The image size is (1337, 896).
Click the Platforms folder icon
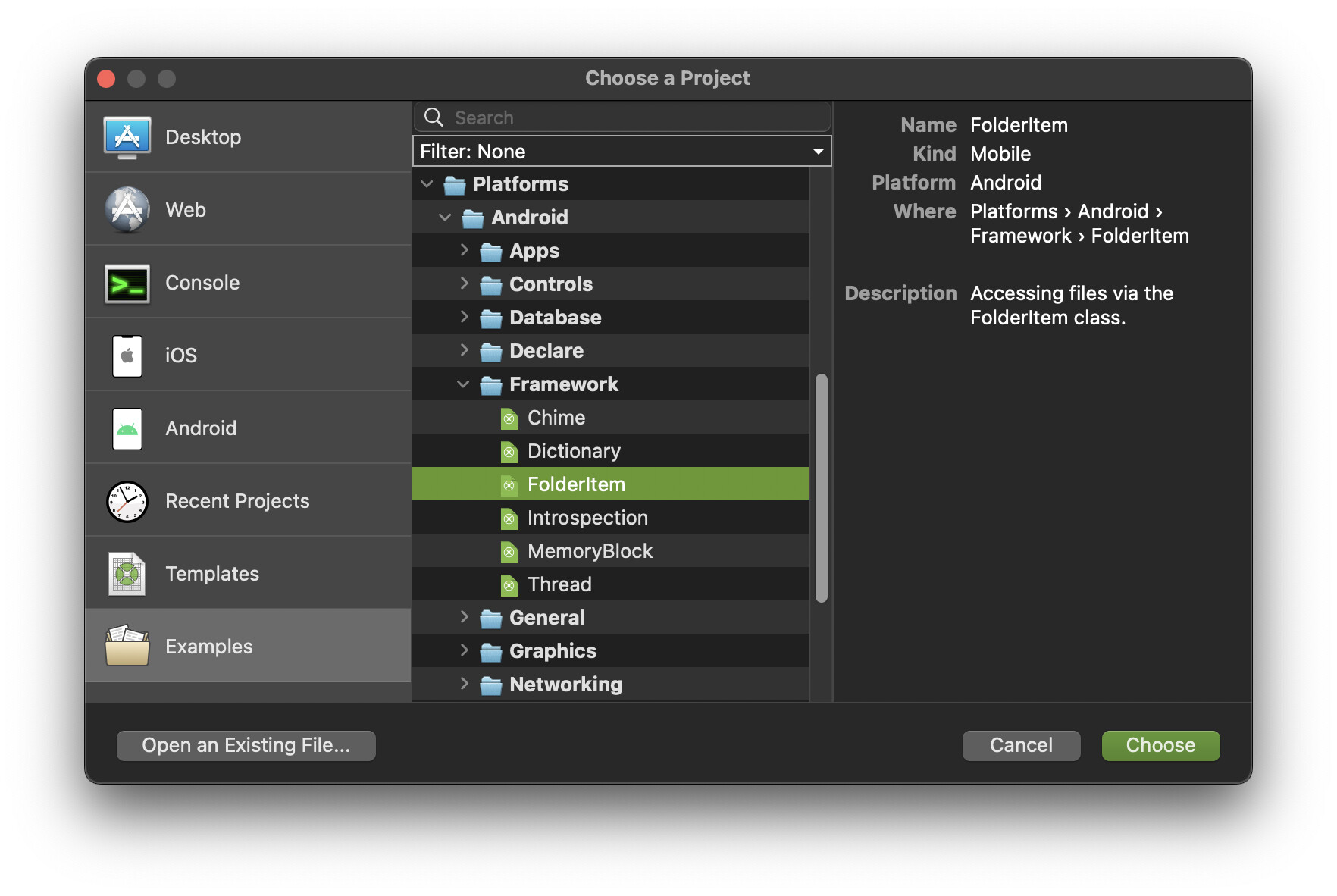(x=455, y=185)
